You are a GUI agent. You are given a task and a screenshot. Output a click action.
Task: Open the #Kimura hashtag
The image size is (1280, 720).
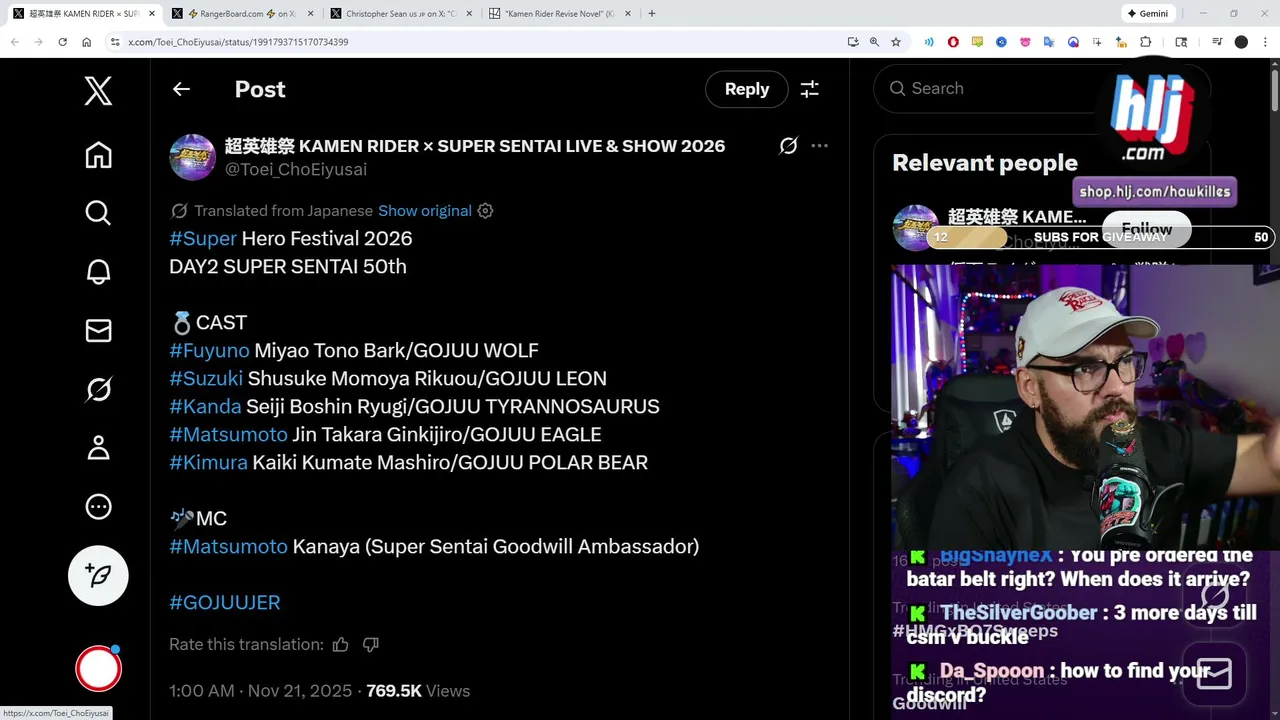208,462
